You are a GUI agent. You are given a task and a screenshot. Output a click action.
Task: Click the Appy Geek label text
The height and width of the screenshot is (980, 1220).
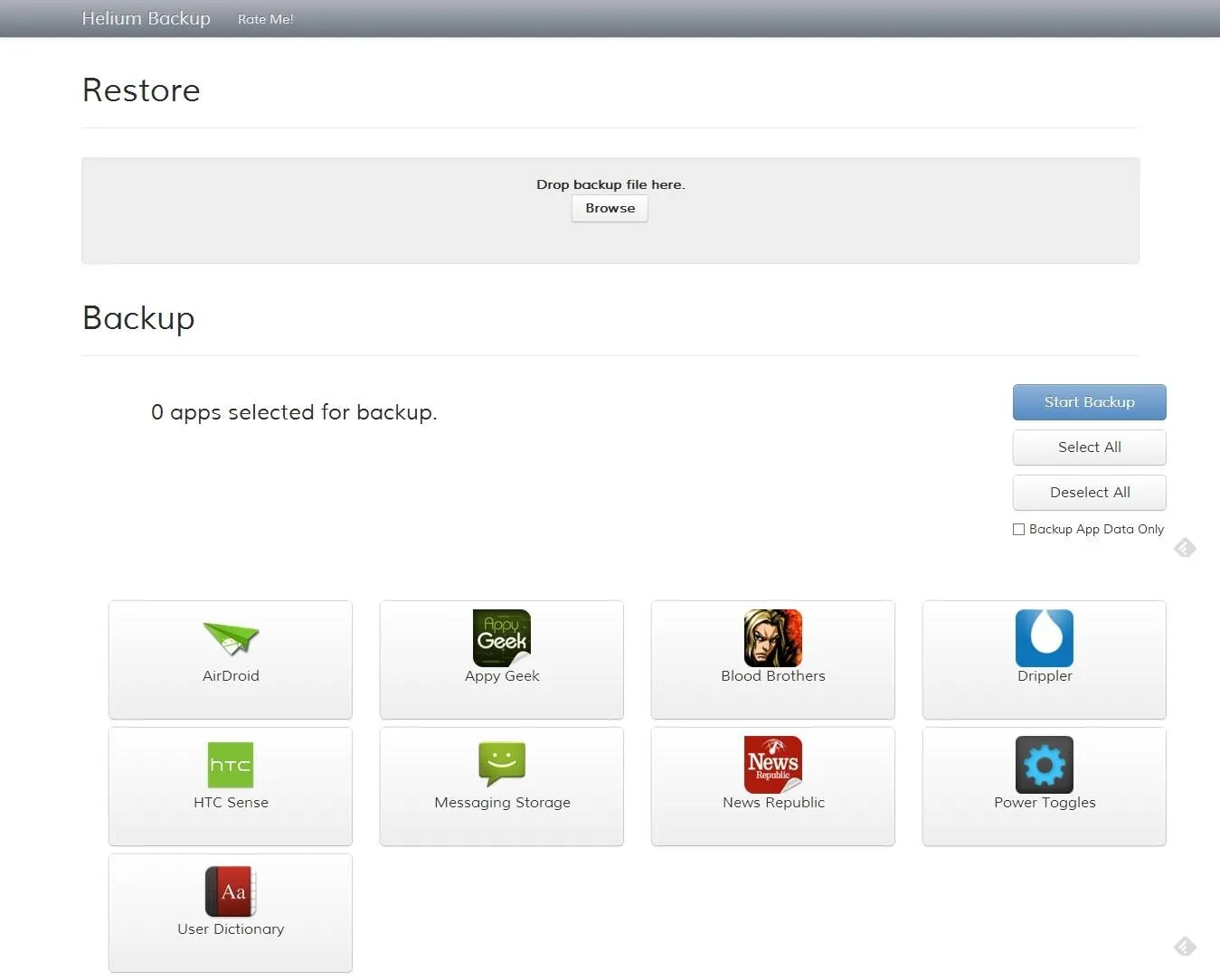click(x=502, y=676)
